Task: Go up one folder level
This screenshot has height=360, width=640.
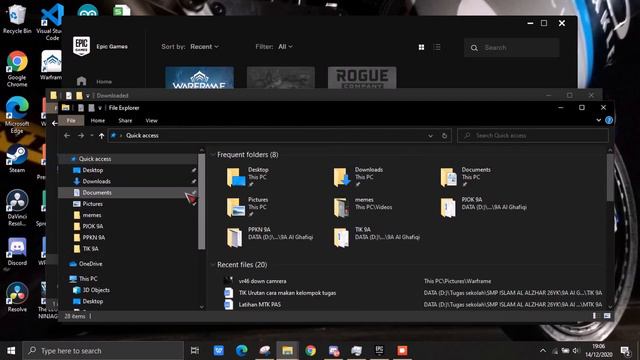Action: click(x=101, y=136)
